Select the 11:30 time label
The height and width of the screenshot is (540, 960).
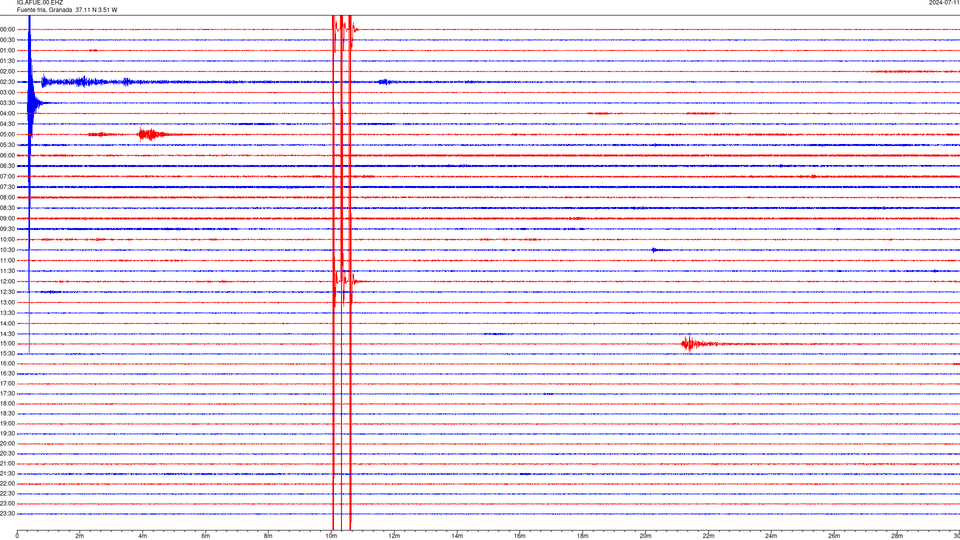point(7,271)
